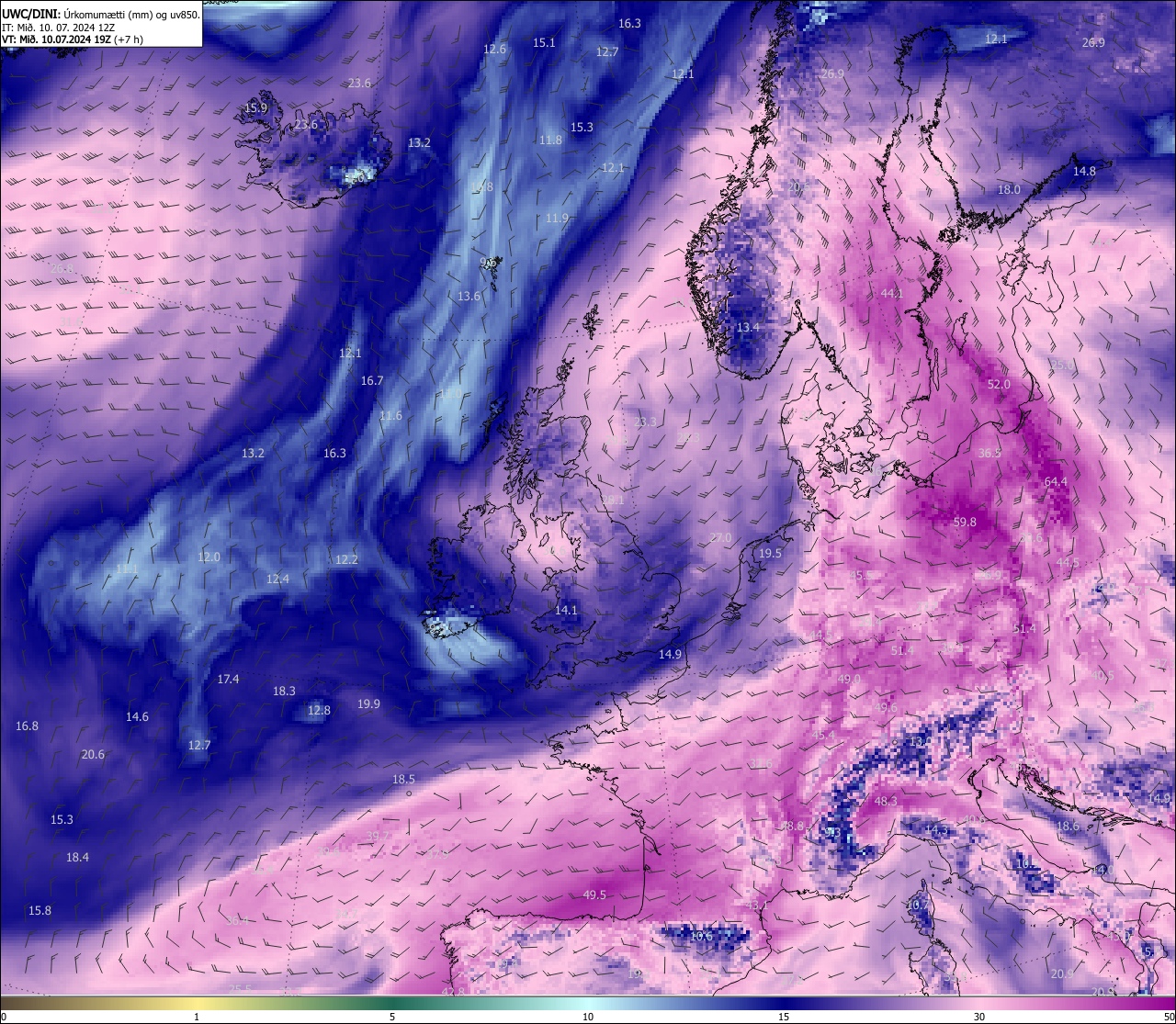Click the 13.6 value on the map
Image resolution: width=1176 pixels, height=1024 pixels.
(469, 296)
